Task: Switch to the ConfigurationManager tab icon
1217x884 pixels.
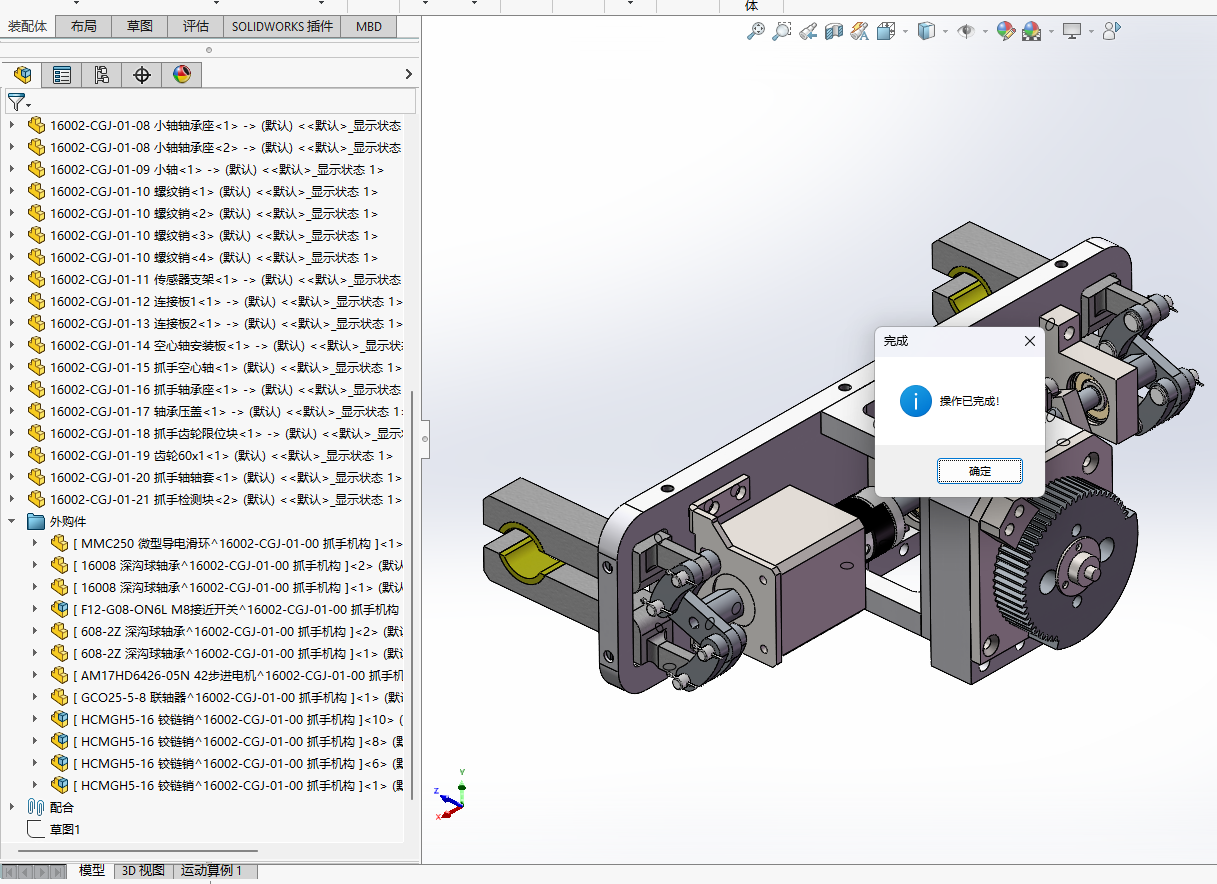Action: (101, 75)
